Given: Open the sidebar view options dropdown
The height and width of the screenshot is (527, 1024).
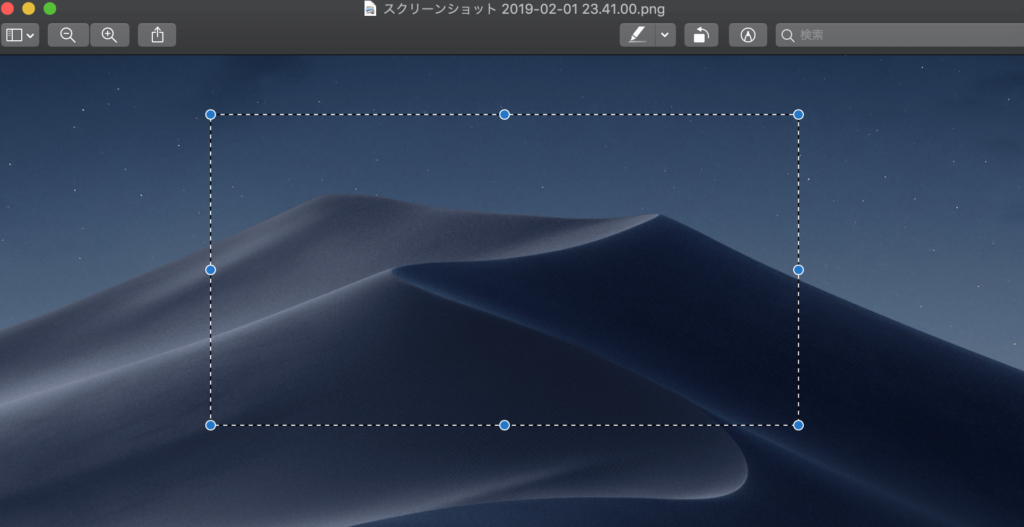Looking at the screenshot, I should [20, 35].
